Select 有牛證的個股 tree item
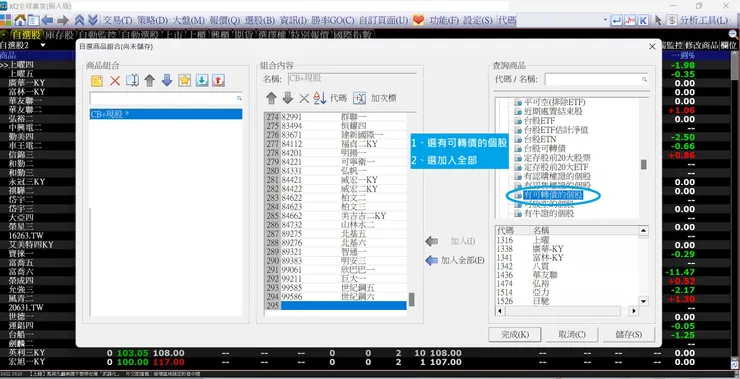Image resolution: width=740 pixels, height=379 pixels. [x=549, y=213]
